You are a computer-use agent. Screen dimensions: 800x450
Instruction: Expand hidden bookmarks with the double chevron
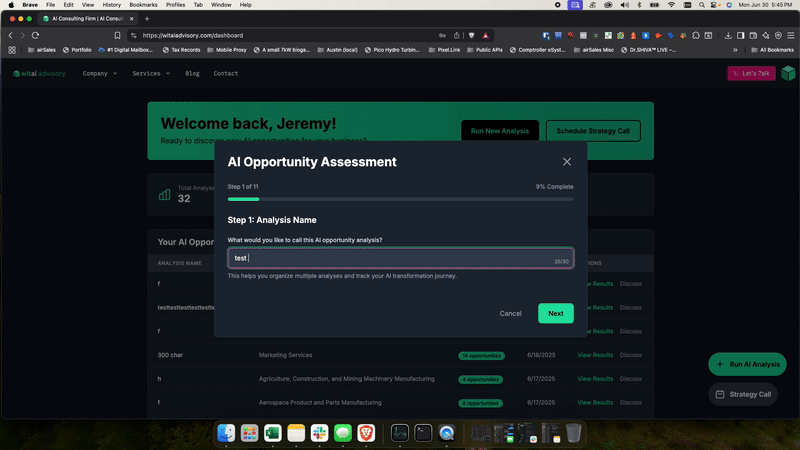[x=735, y=50]
